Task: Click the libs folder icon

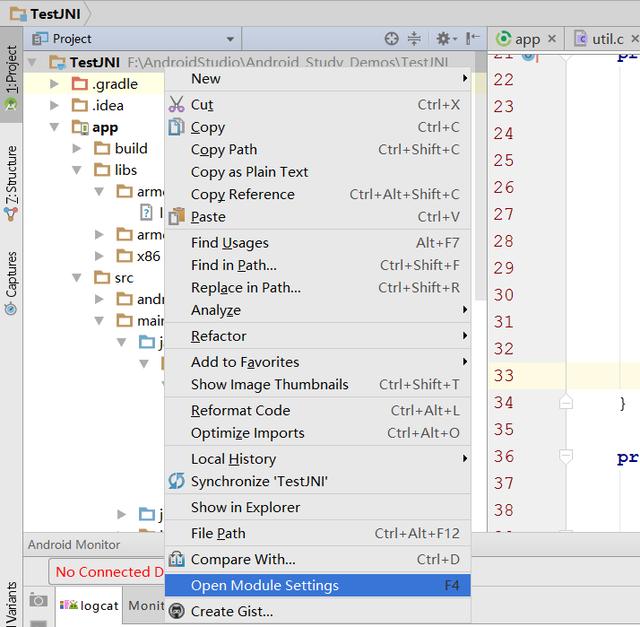Action: (102, 170)
